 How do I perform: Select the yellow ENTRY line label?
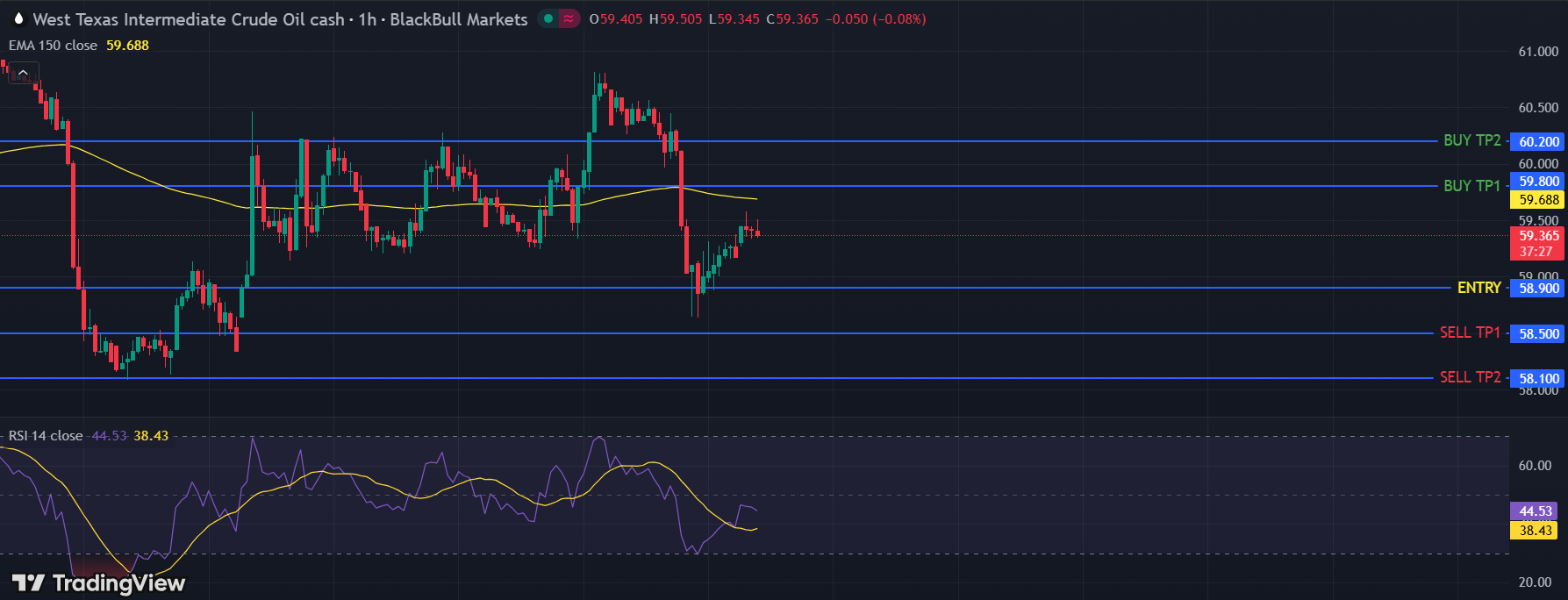tap(1479, 288)
